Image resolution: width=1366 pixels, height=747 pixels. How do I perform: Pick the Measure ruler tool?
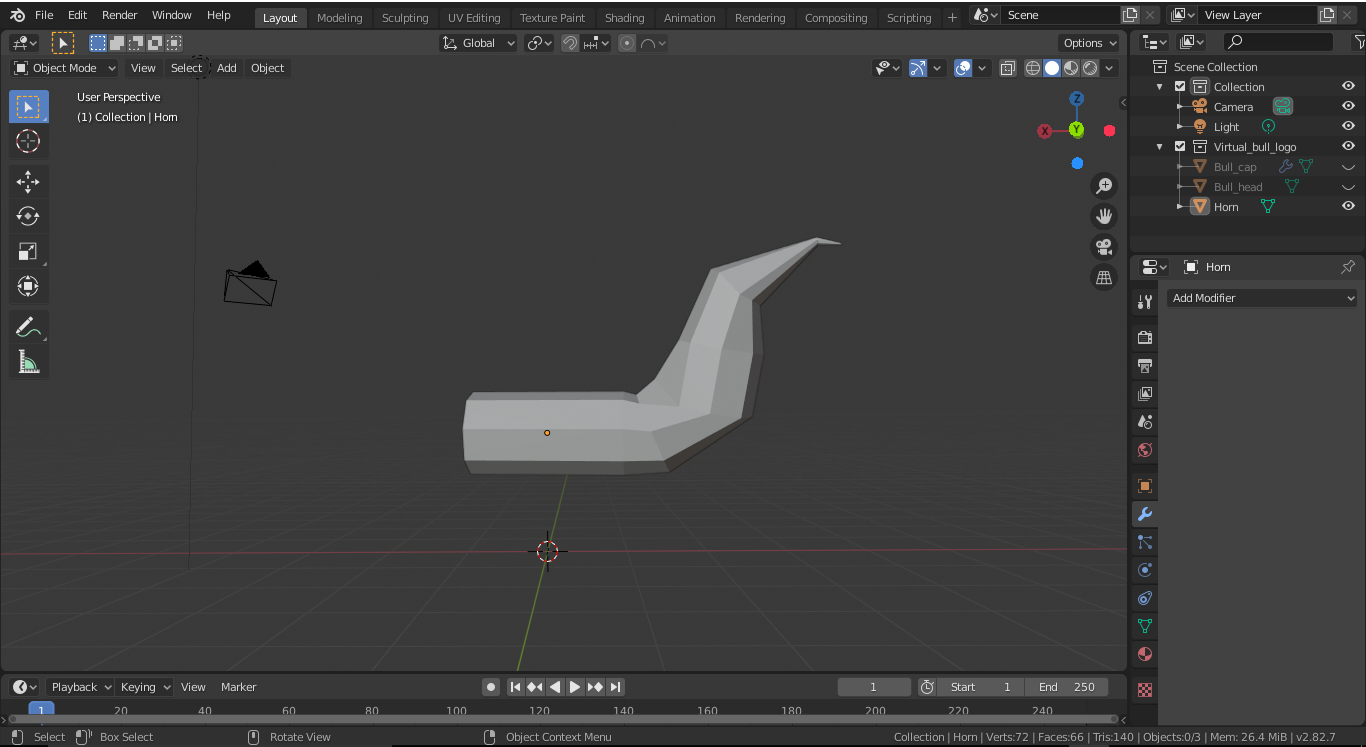(28, 362)
